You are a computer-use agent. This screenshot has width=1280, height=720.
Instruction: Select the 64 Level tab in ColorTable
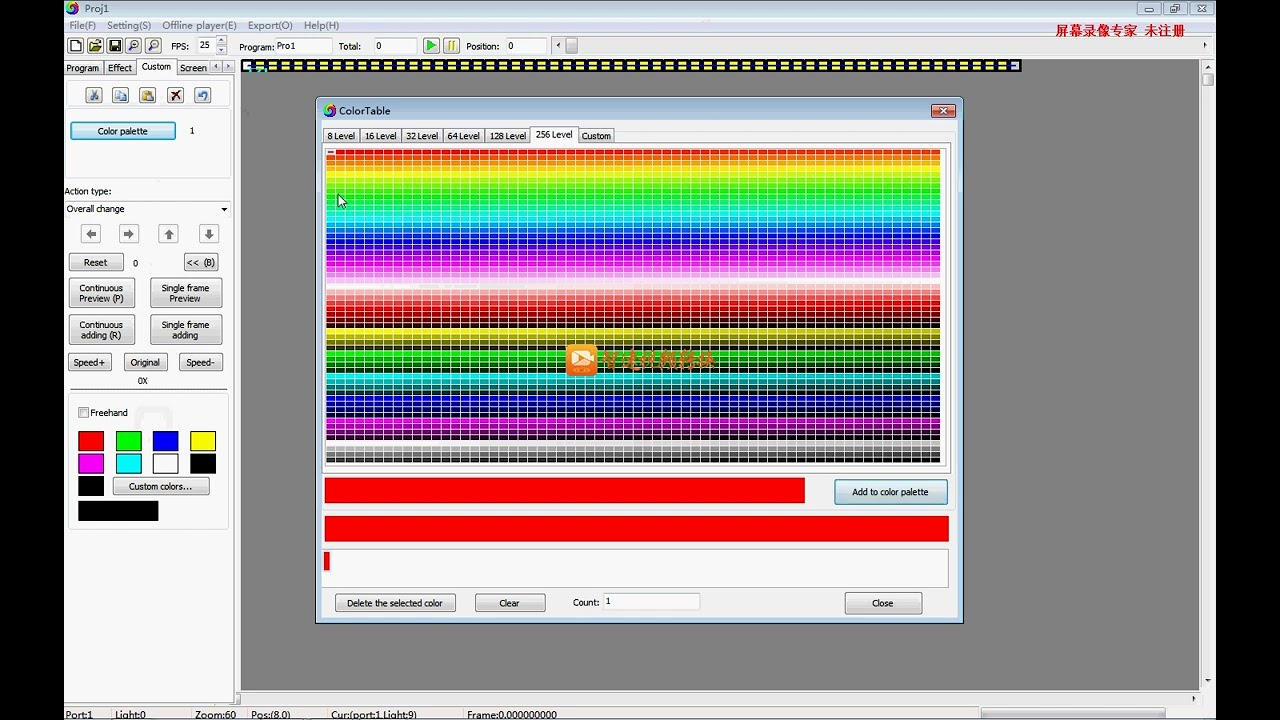tap(463, 136)
